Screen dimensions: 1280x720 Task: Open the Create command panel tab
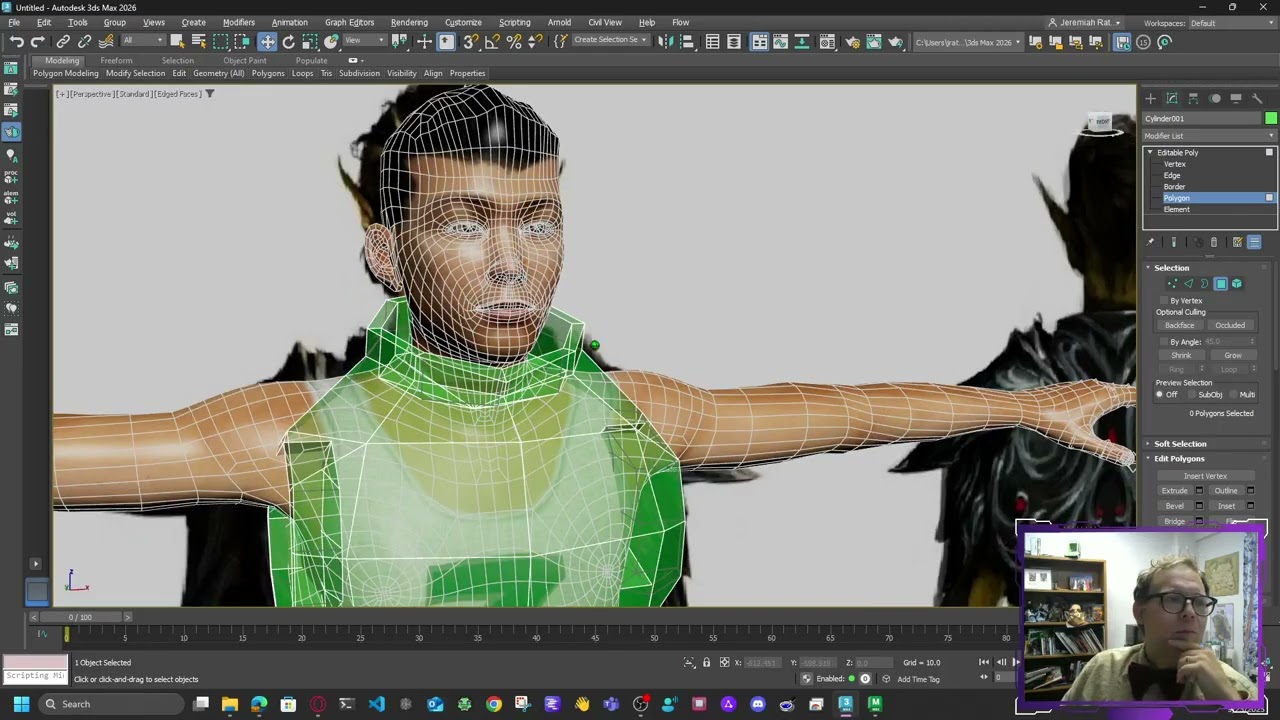(1150, 98)
